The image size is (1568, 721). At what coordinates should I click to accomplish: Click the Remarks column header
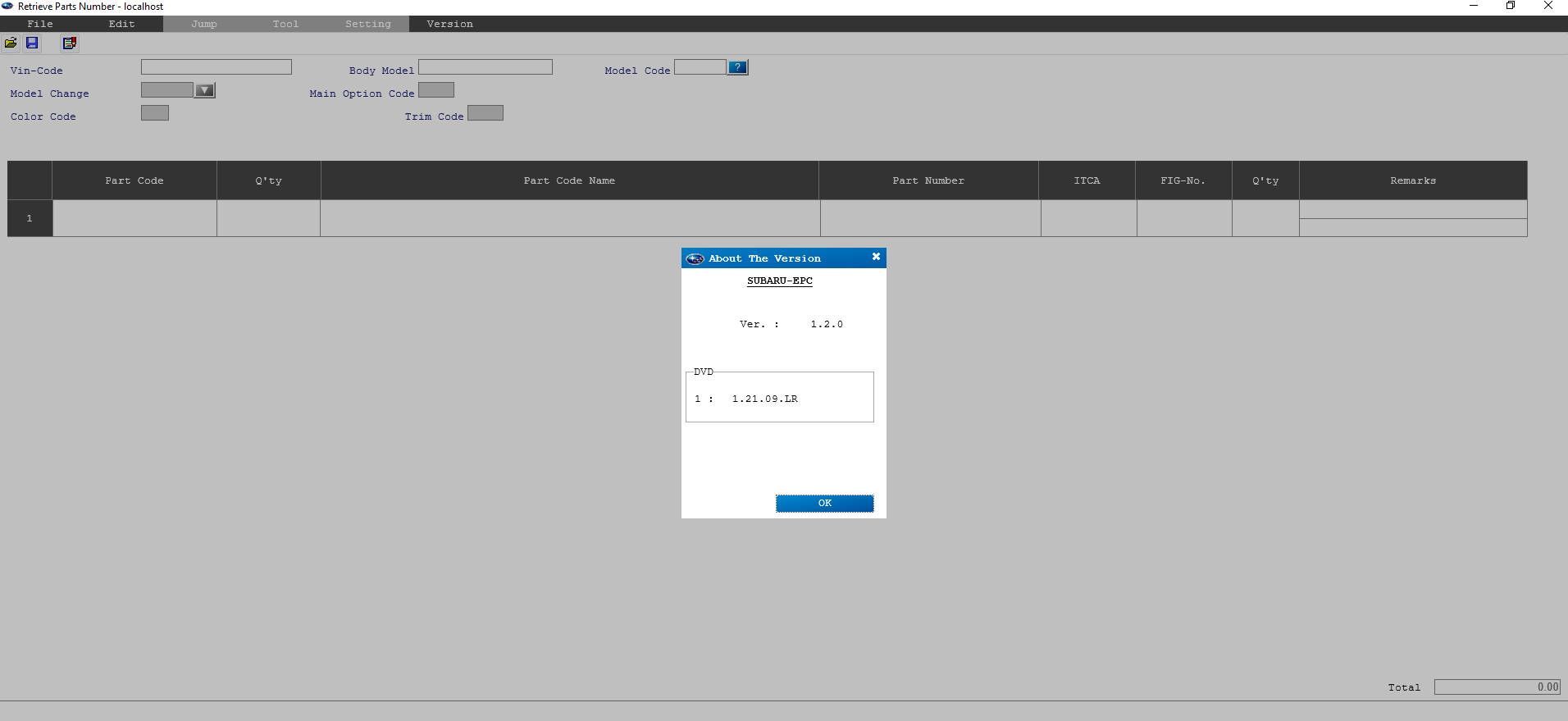click(1413, 180)
